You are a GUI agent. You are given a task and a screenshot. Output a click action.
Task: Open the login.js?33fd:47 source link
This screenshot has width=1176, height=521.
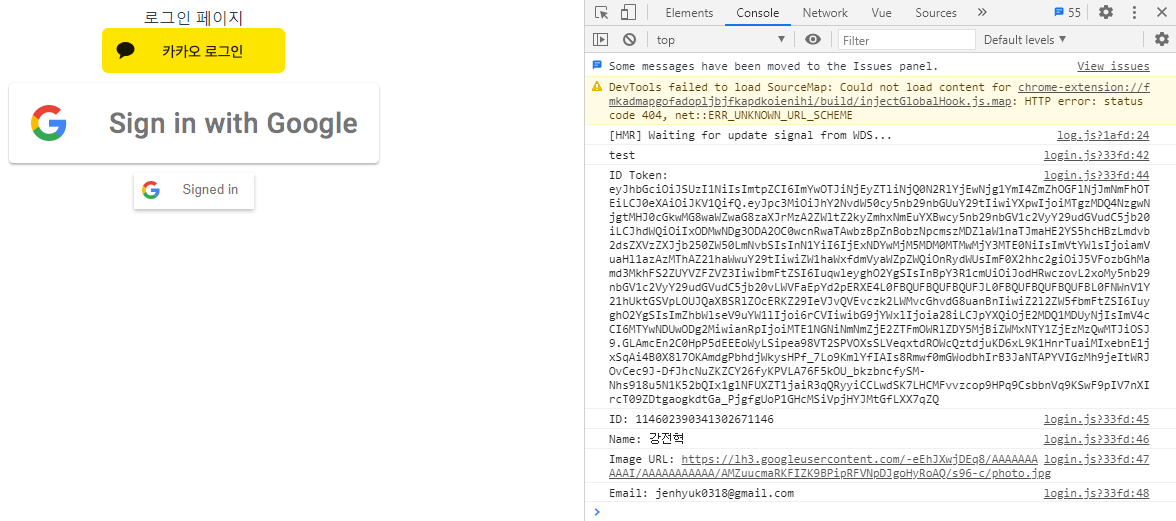[1096, 459]
